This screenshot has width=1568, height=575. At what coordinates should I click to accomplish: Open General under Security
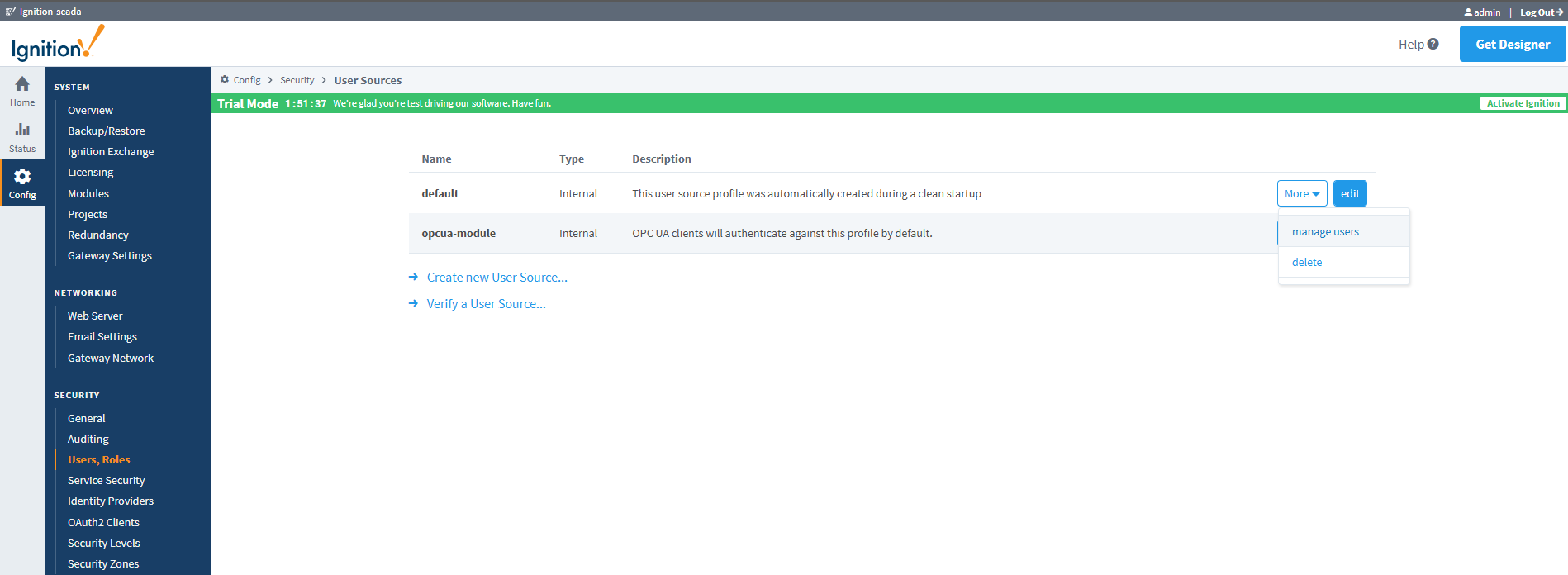point(86,418)
